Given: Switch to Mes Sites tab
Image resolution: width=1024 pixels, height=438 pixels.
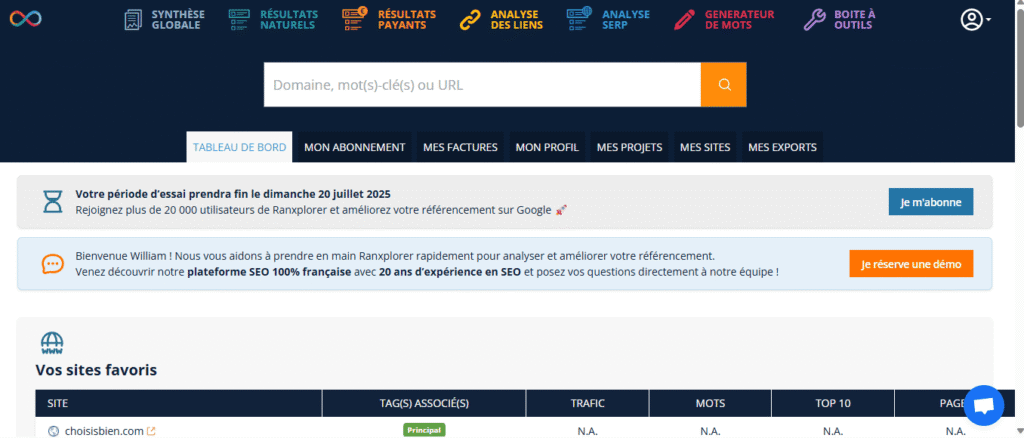Looking at the screenshot, I should coord(705,148).
